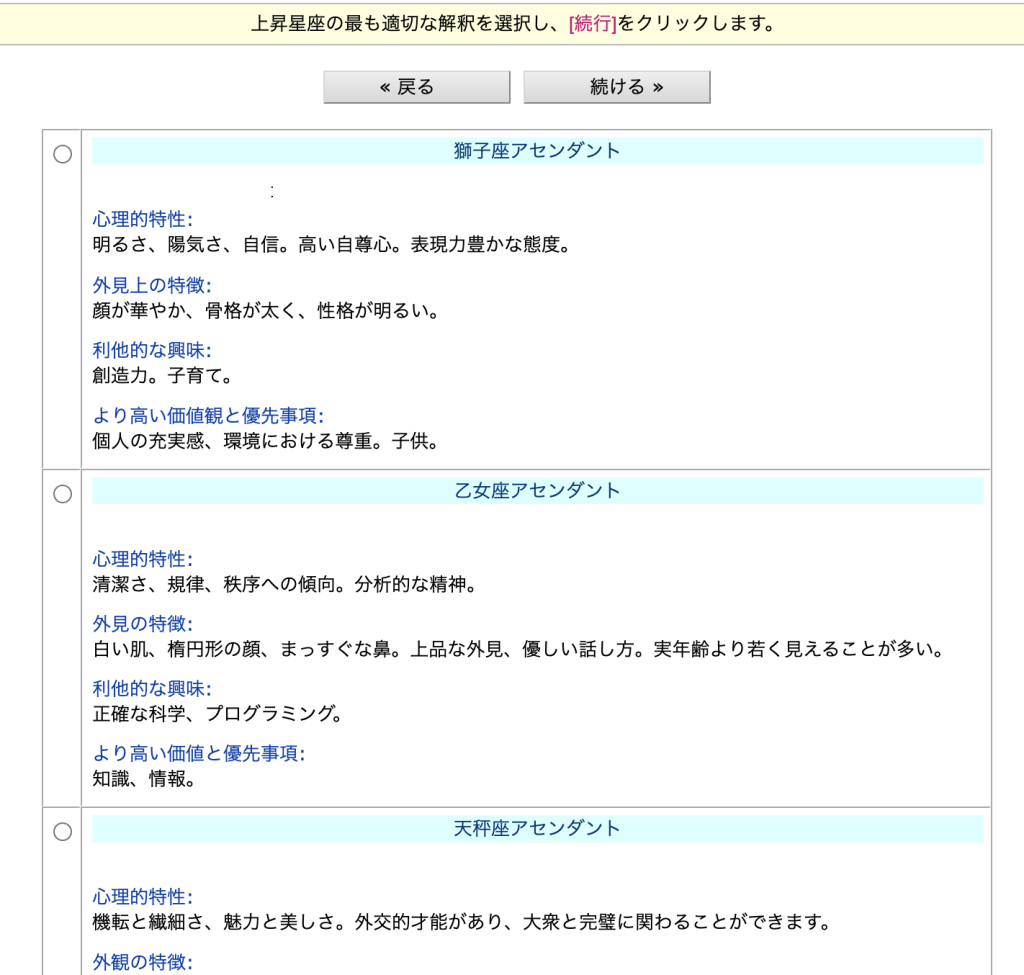This screenshot has height=975, width=1024.
Task: Click the « 戻る button
Action: (x=416, y=87)
